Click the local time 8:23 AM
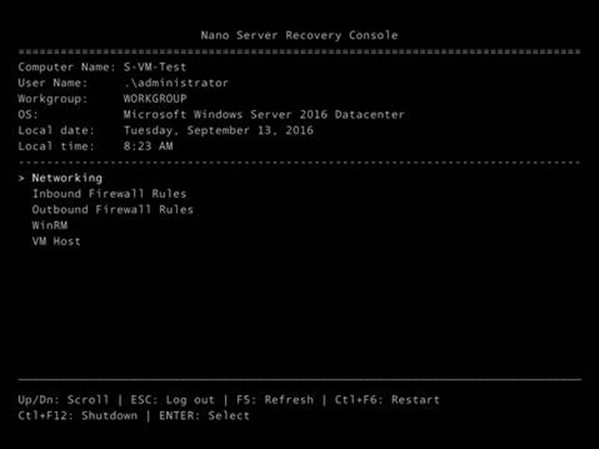 coord(148,146)
